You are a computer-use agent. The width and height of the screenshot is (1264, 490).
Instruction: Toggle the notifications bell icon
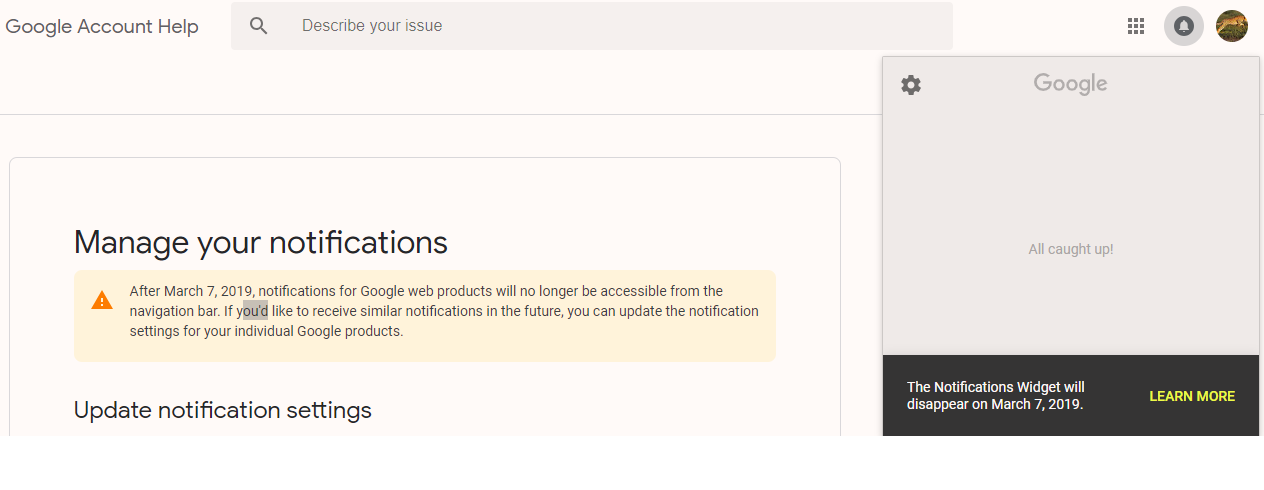tap(1184, 26)
